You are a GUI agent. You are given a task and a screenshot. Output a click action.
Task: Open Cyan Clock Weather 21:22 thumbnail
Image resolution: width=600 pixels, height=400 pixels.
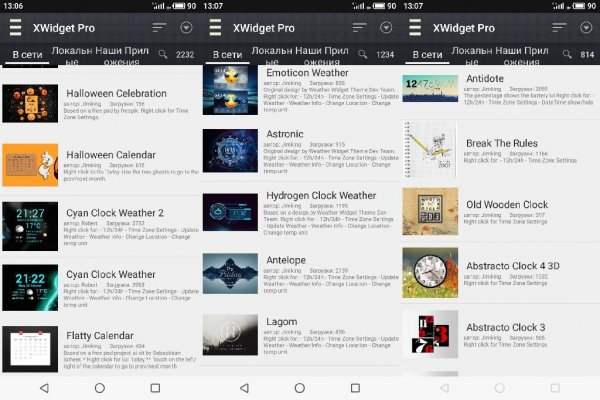(30, 287)
